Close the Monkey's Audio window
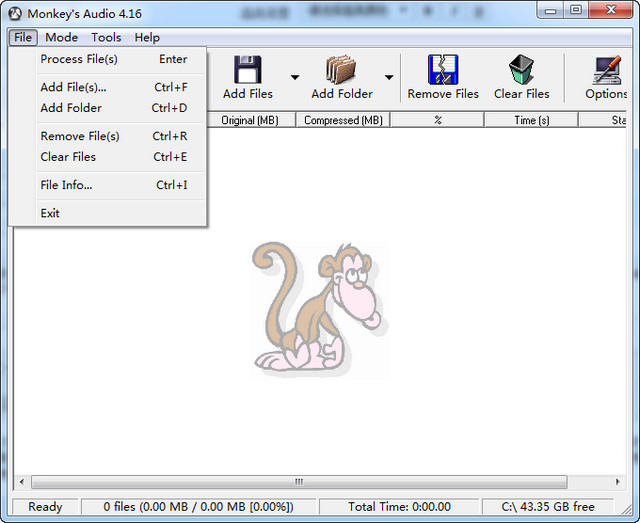The height and width of the screenshot is (523, 640). coord(611,11)
